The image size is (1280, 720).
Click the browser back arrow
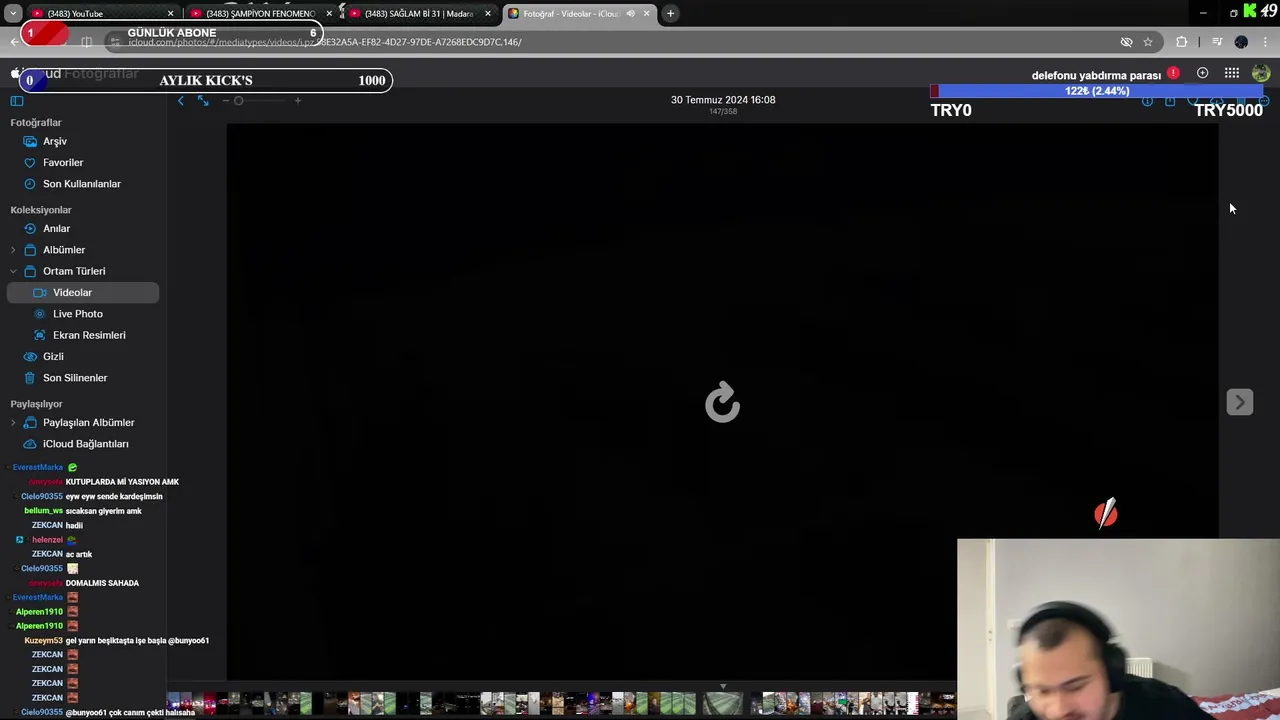14,42
